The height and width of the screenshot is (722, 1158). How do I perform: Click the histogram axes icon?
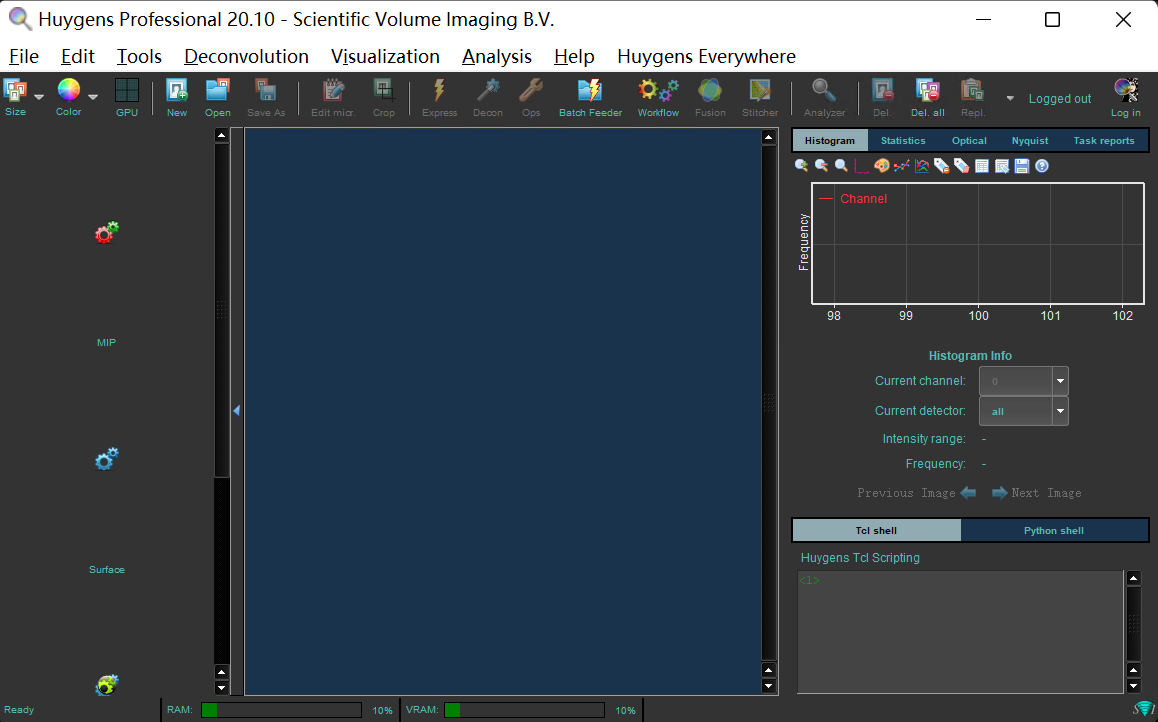click(861, 166)
